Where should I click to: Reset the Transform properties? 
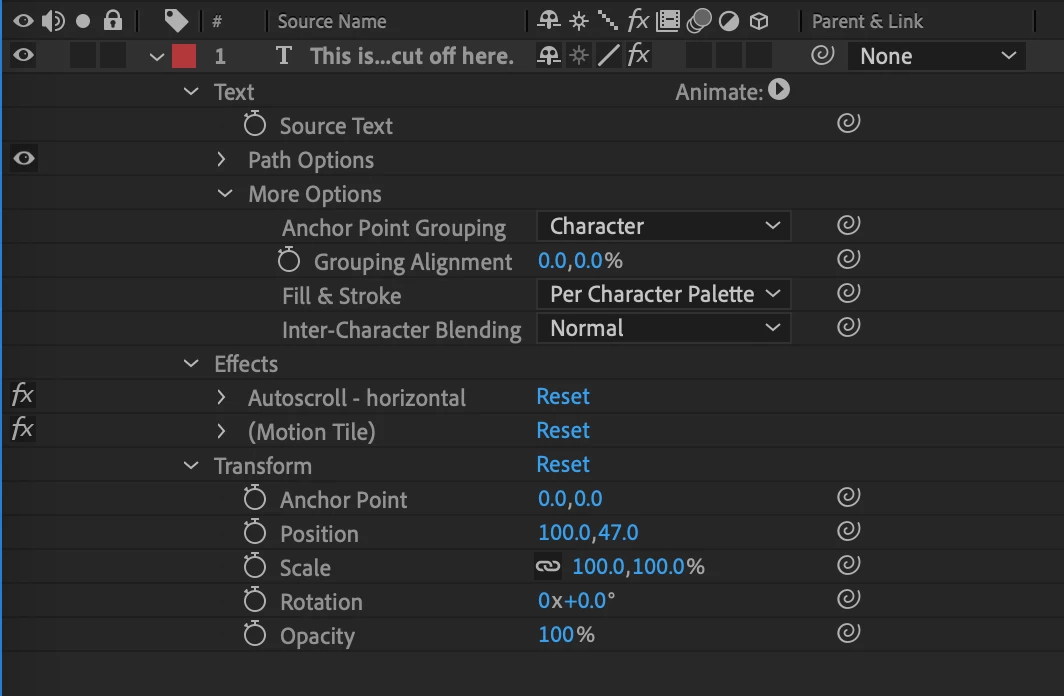[563, 465]
